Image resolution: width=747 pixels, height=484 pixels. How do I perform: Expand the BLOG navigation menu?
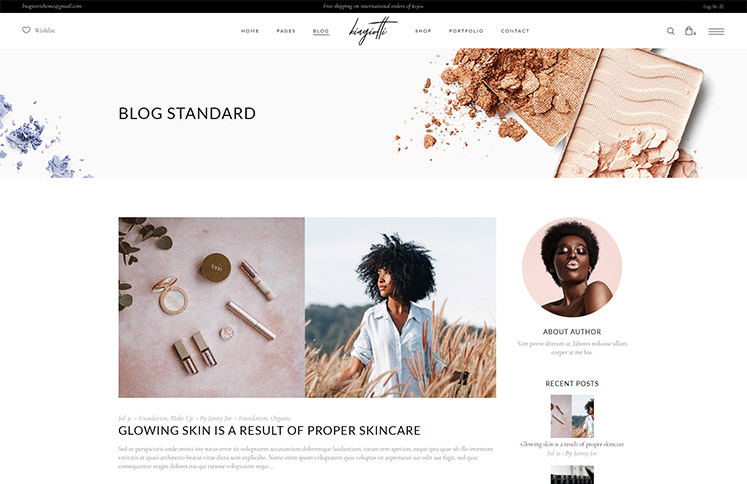321,31
